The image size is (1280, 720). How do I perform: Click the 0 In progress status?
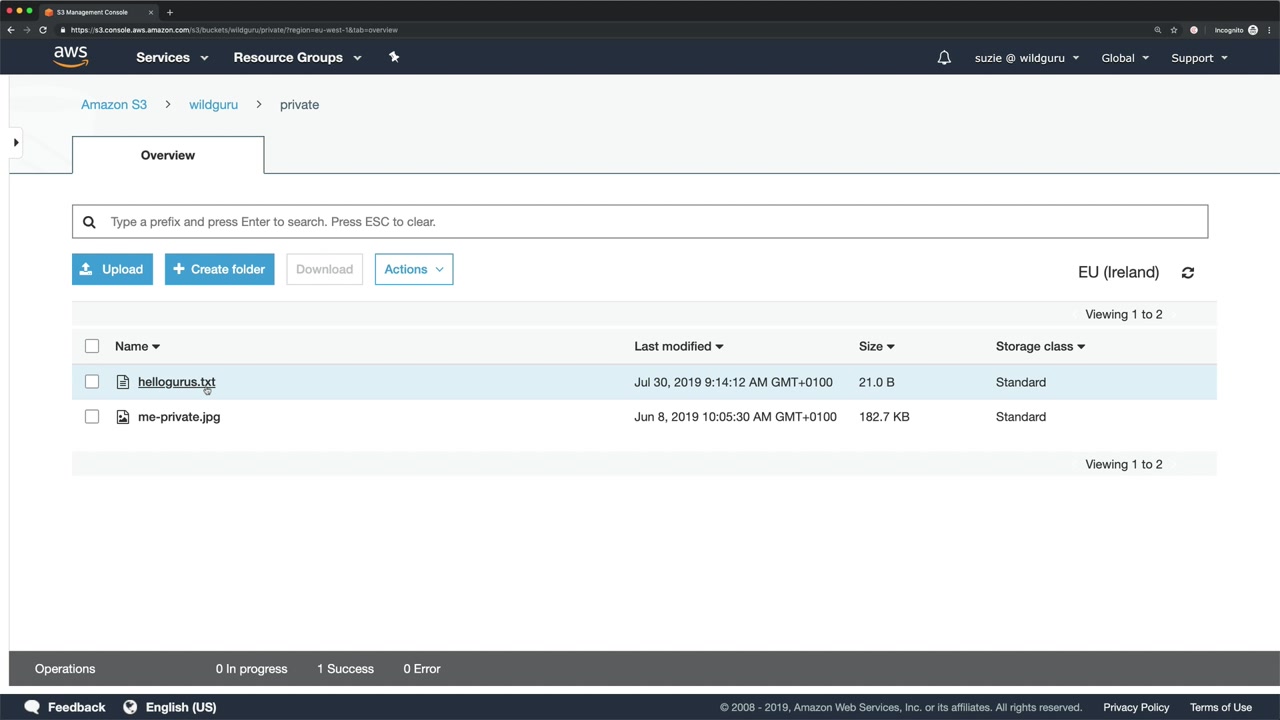pyautogui.click(x=251, y=669)
